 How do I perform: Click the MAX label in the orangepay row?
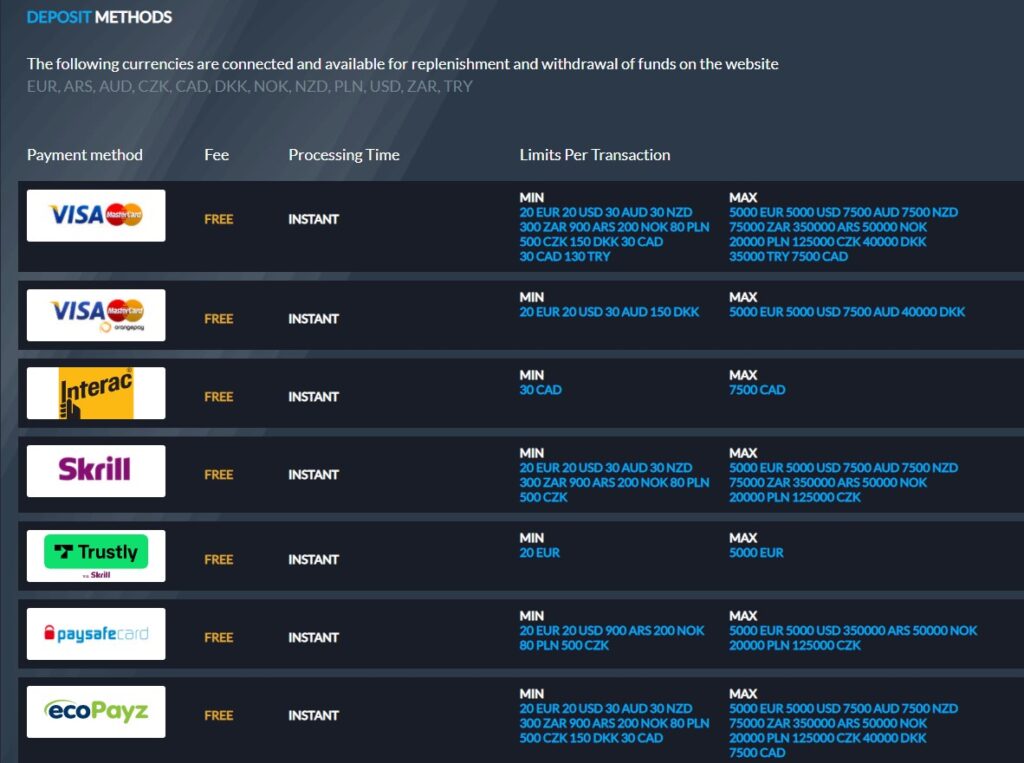(x=743, y=297)
